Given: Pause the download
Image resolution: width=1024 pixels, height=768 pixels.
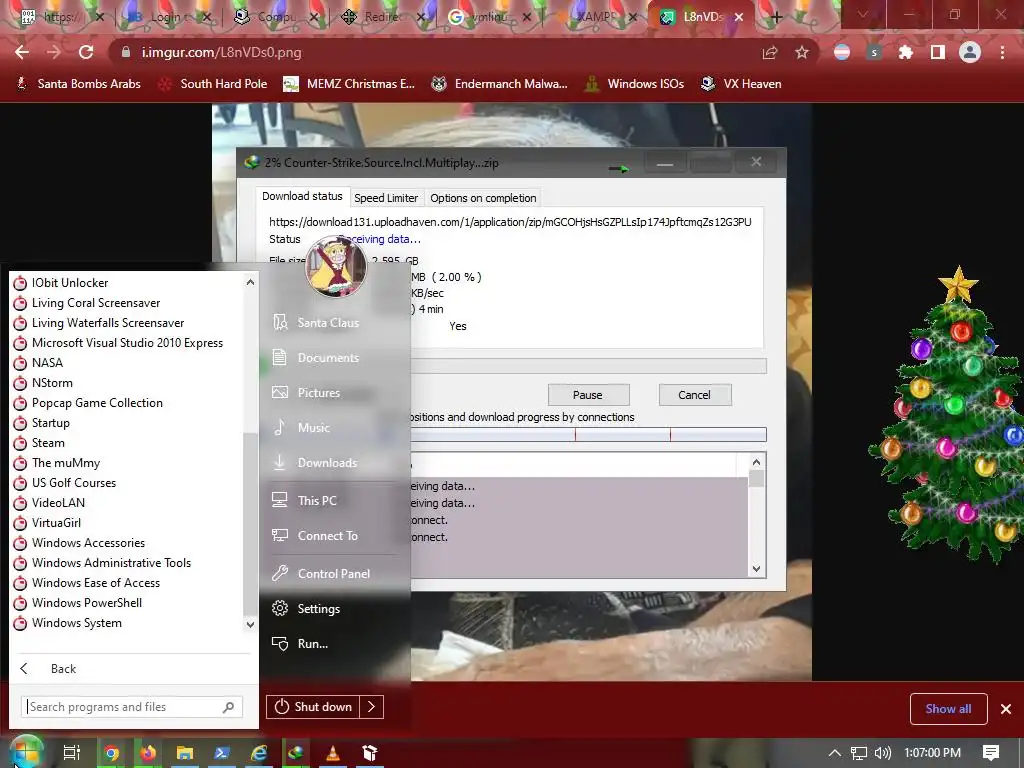Looking at the screenshot, I should click(x=588, y=394).
